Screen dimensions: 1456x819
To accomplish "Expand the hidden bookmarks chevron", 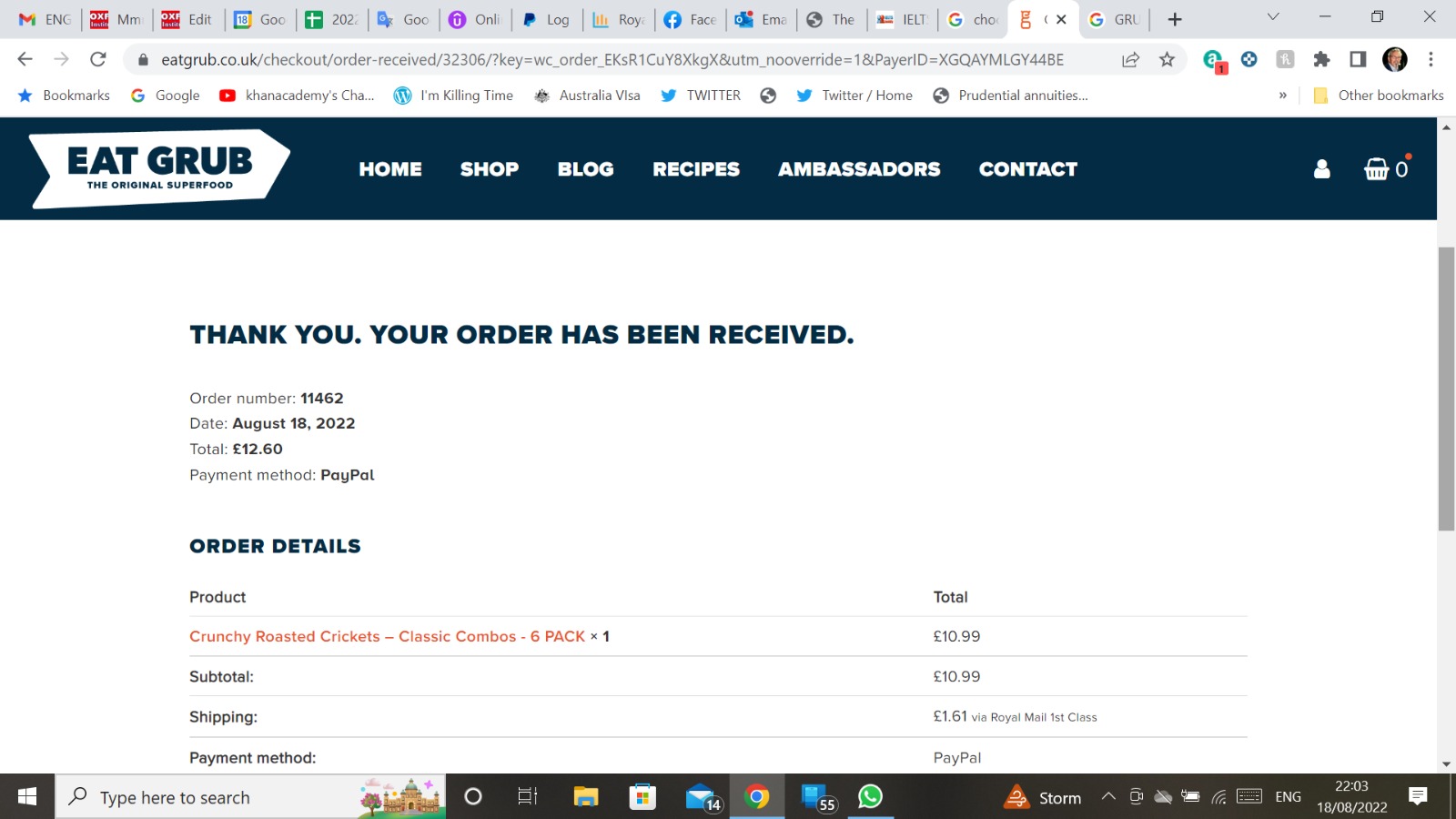I will point(1283,96).
